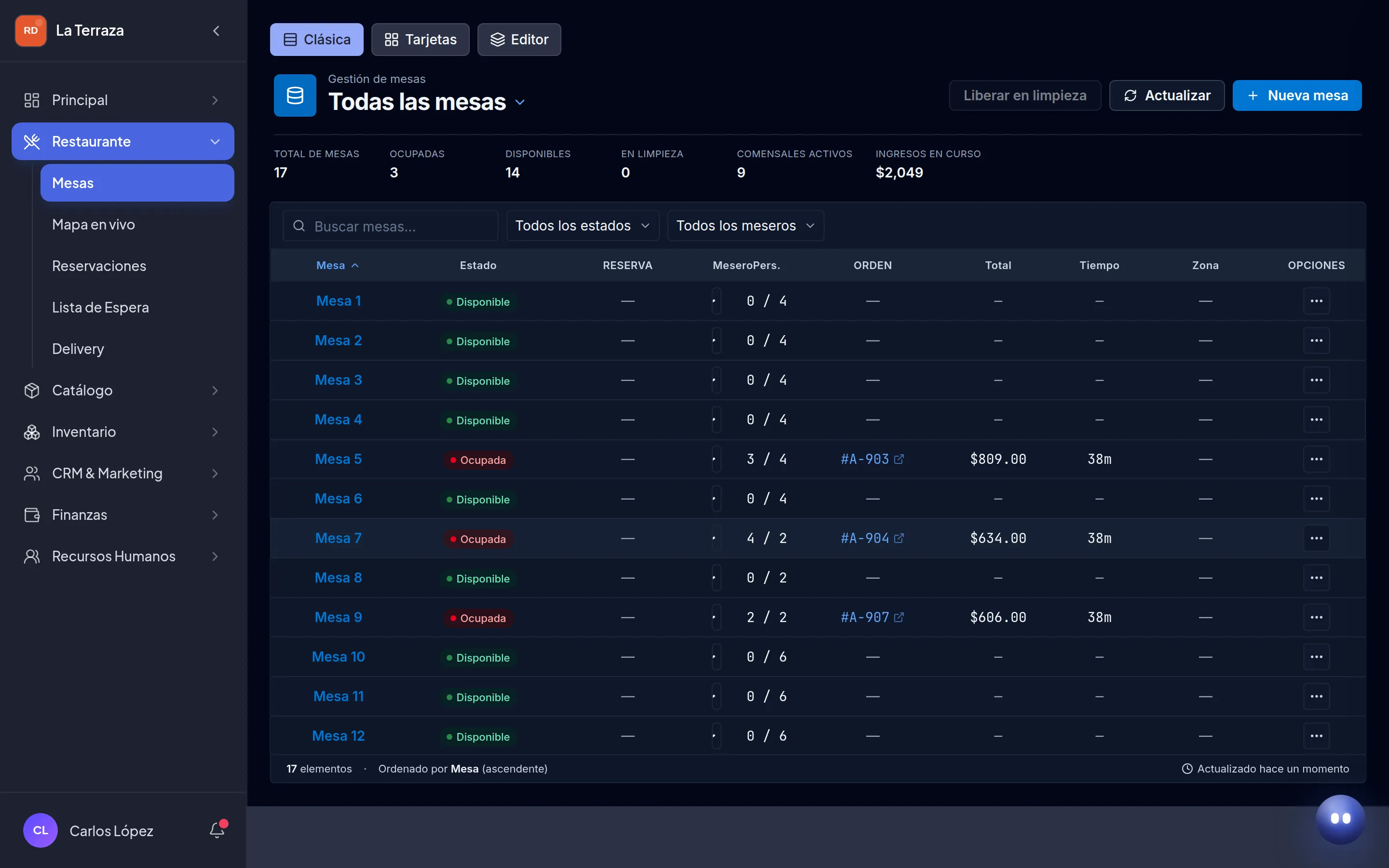This screenshot has height=868, width=1389.
Task: Click the Actualizar button
Action: click(1166, 95)
